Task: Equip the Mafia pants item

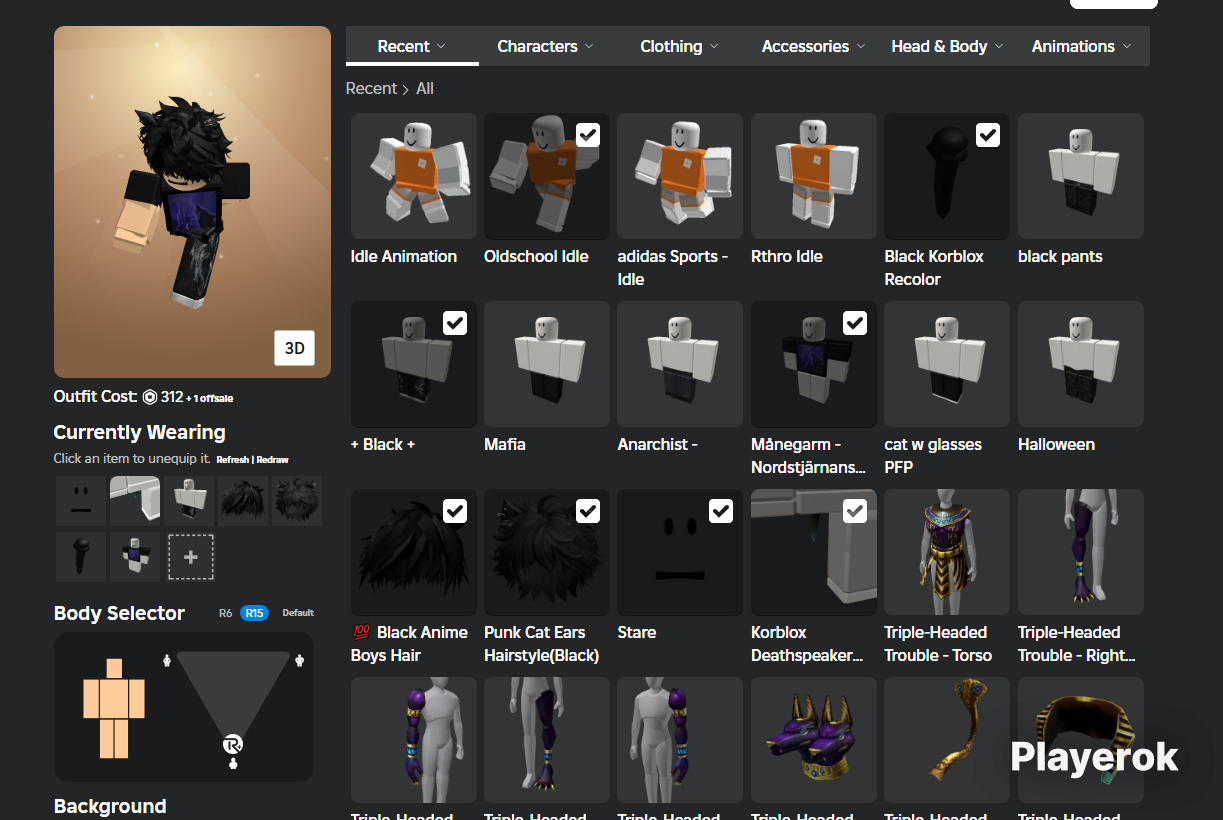Action: [x=547, y=364]
